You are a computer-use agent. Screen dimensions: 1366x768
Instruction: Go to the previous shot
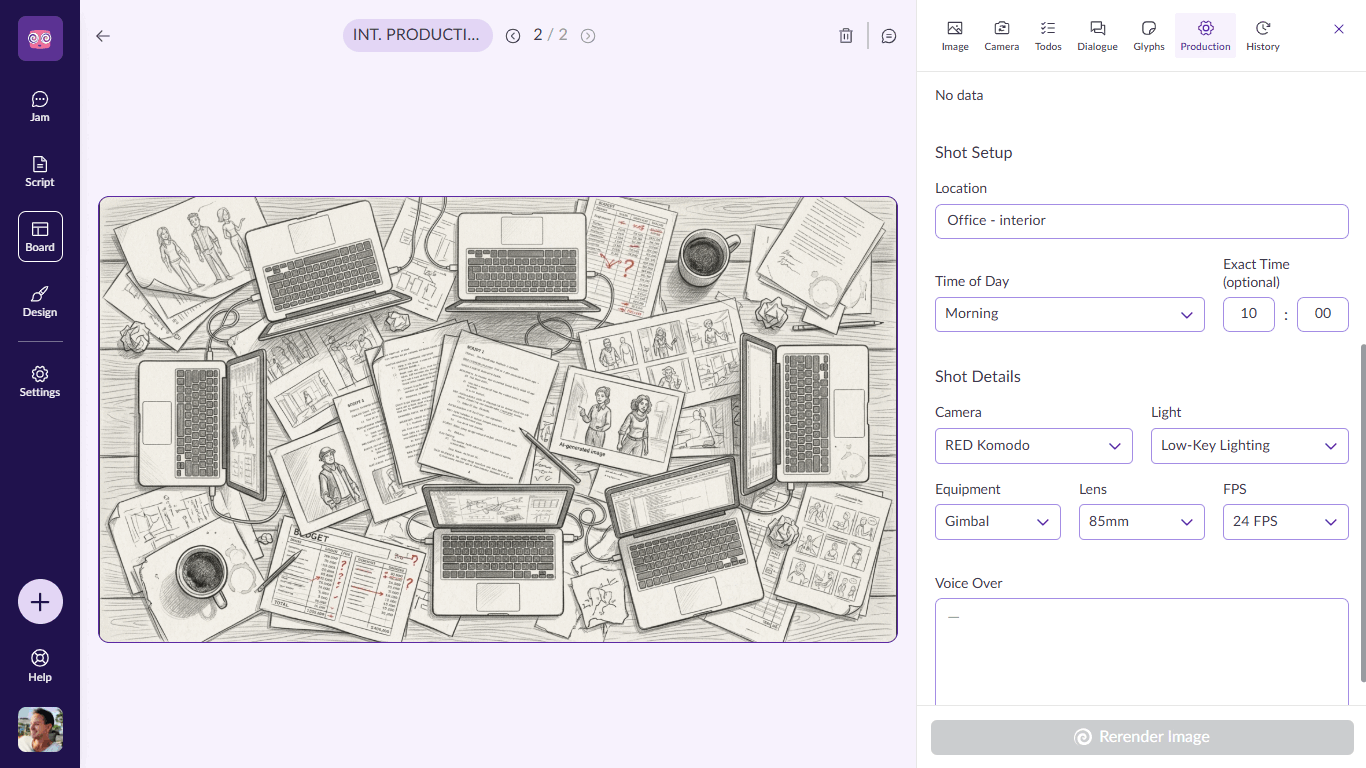[513, 36]
